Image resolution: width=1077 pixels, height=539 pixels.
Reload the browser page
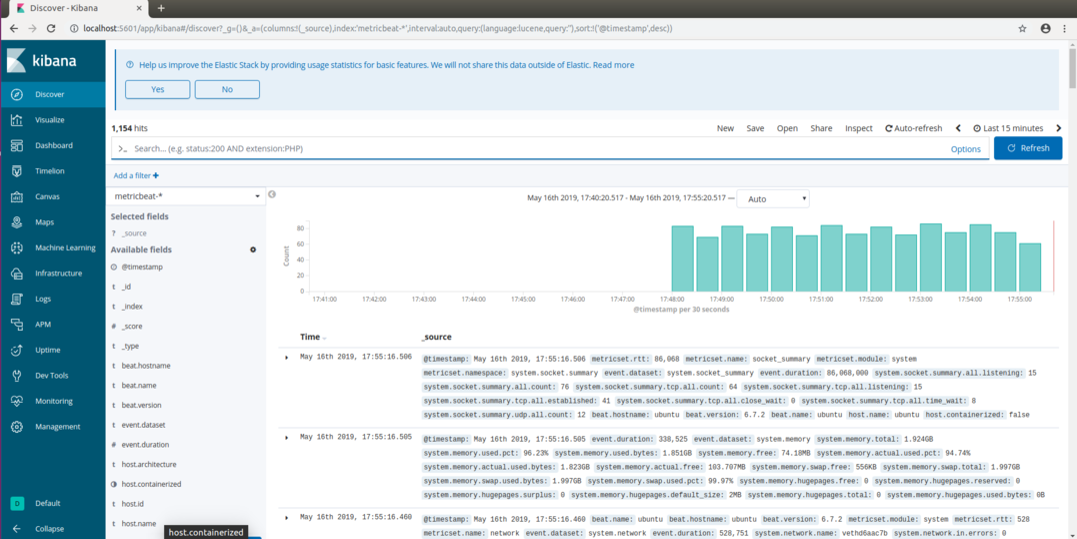click(x=50, y=28)
